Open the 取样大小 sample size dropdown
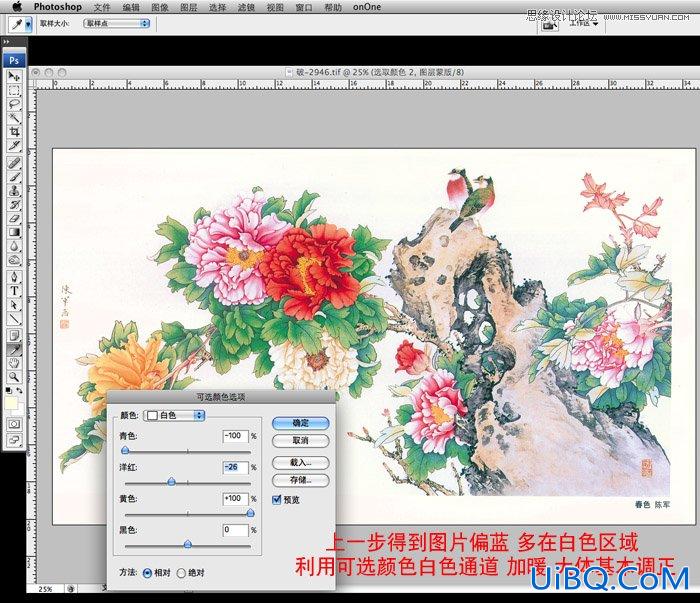Viewport: 700px width, 603px height. pyautogui.click(x=117, y=23)
